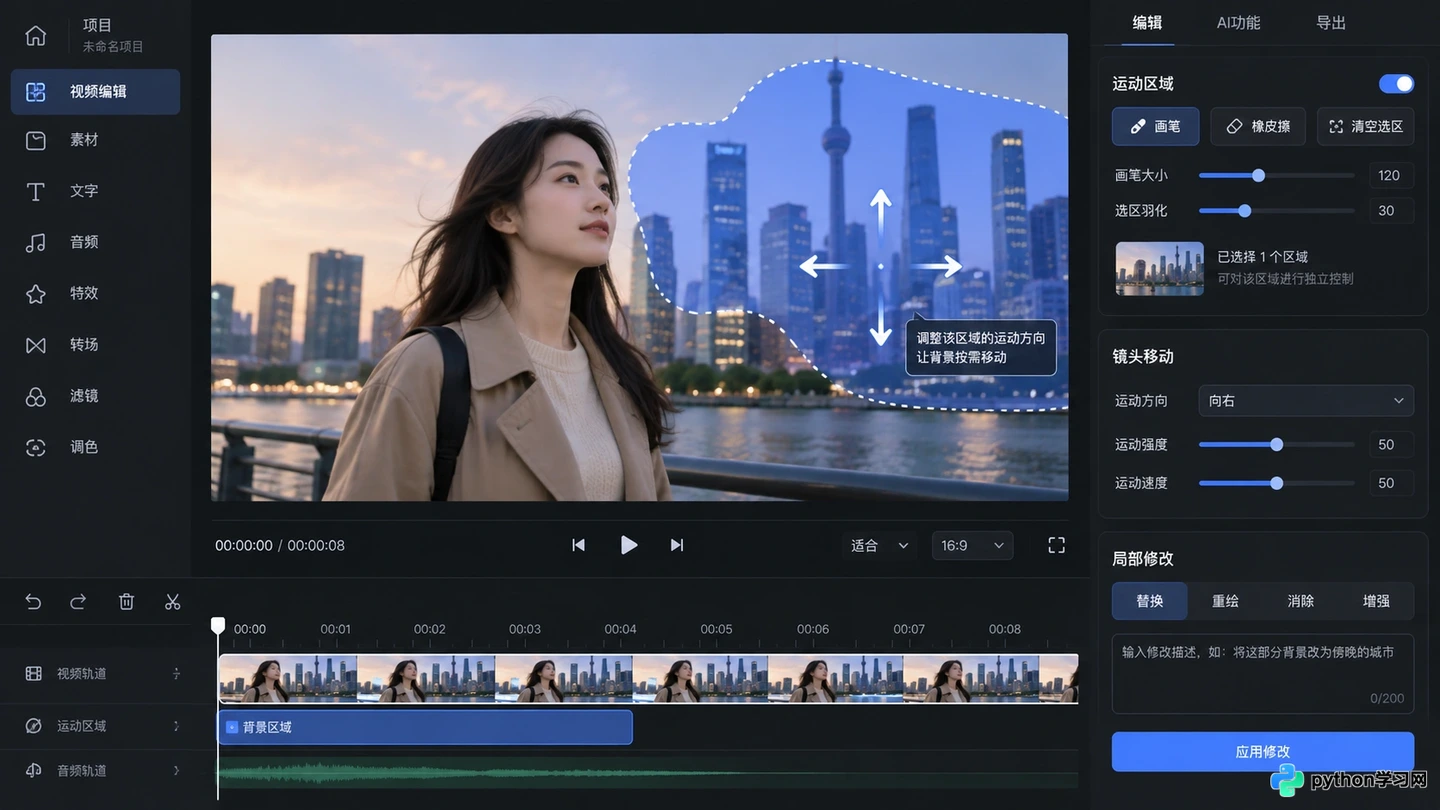Switch to the 导出 tab
Viewport: 1440px width, 810px height.
click(x=1331, y=23)
